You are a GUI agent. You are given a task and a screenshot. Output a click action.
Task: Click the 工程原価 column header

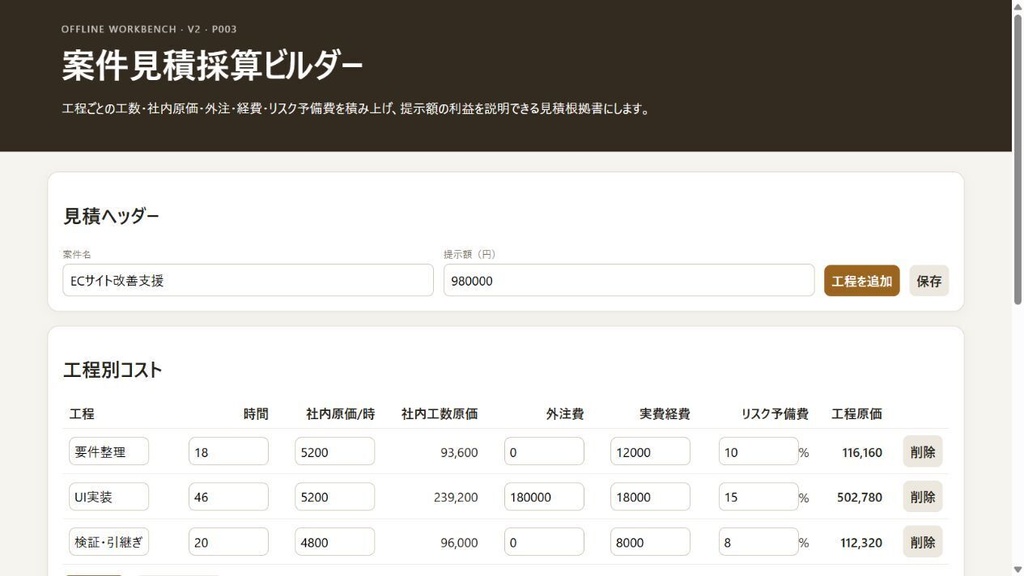(856, 413)
